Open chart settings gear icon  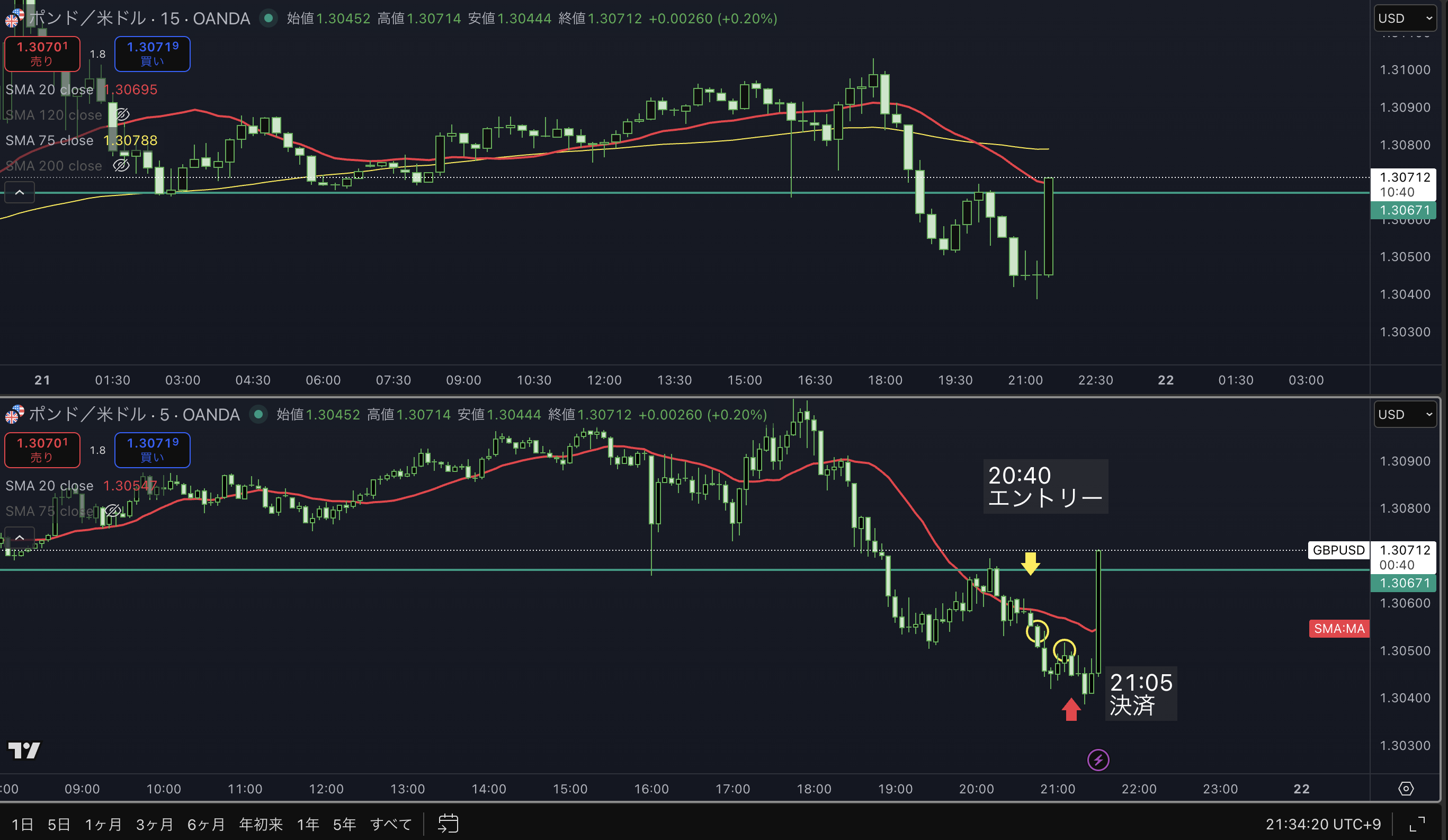[x=1406, y=788]
